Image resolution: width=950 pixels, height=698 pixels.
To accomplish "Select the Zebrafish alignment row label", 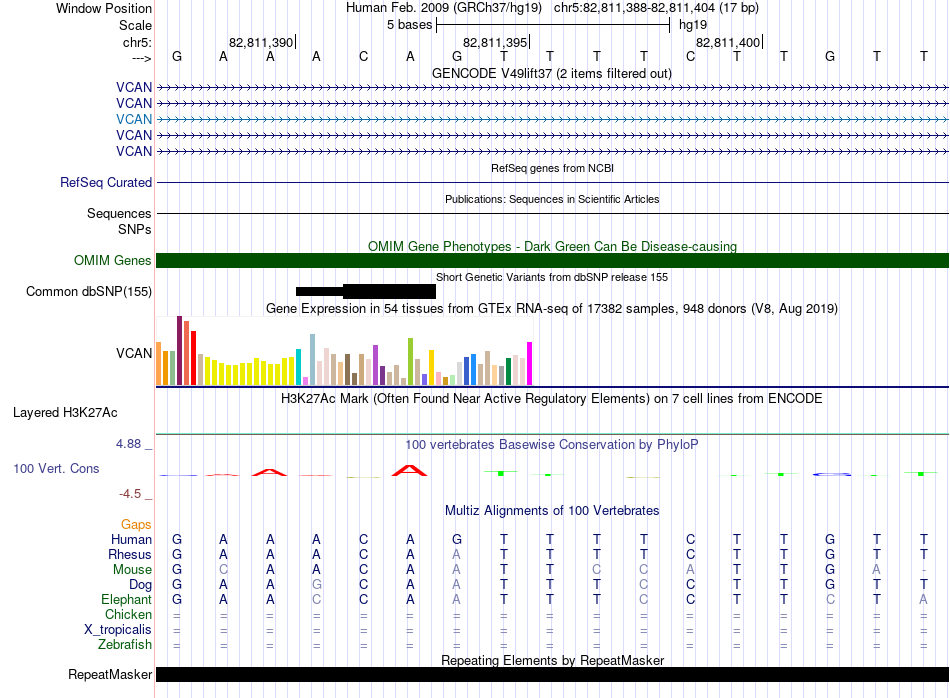I will (x=125, y=645).
